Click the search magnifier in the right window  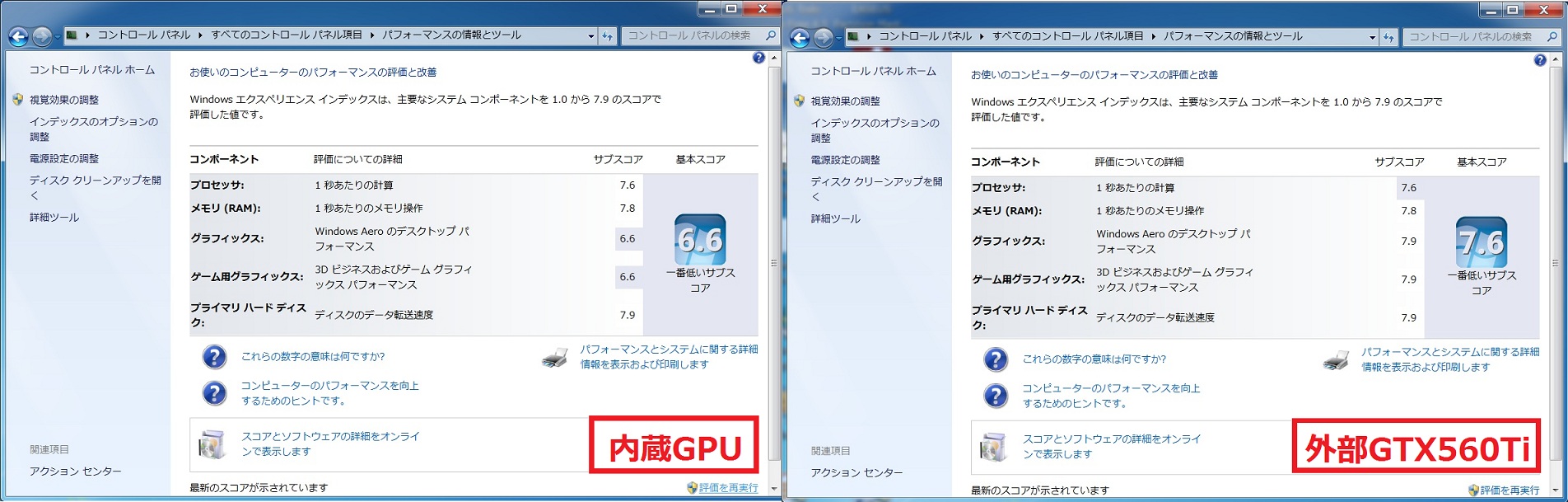(1552, 37)
